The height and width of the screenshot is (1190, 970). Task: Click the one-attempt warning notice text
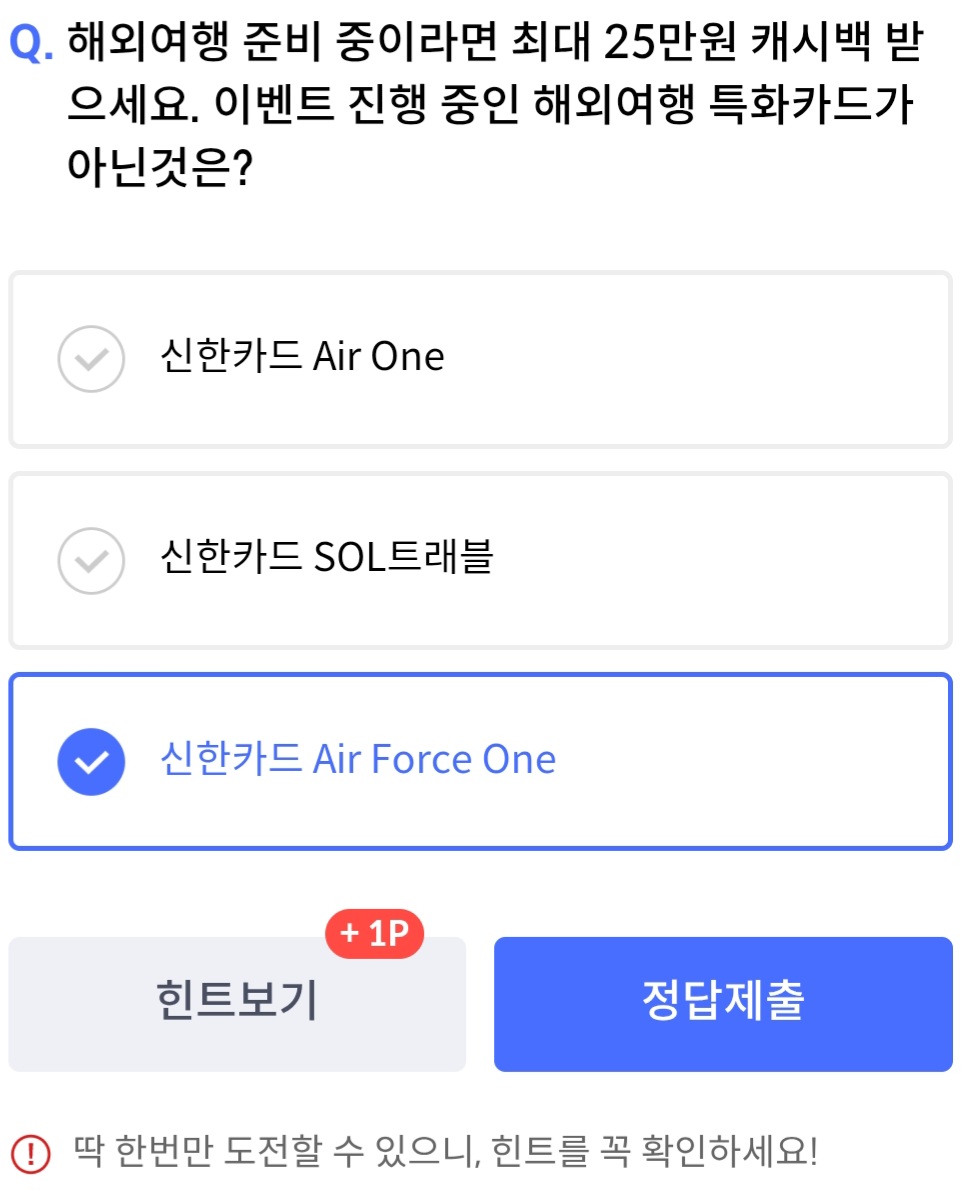446,1151
